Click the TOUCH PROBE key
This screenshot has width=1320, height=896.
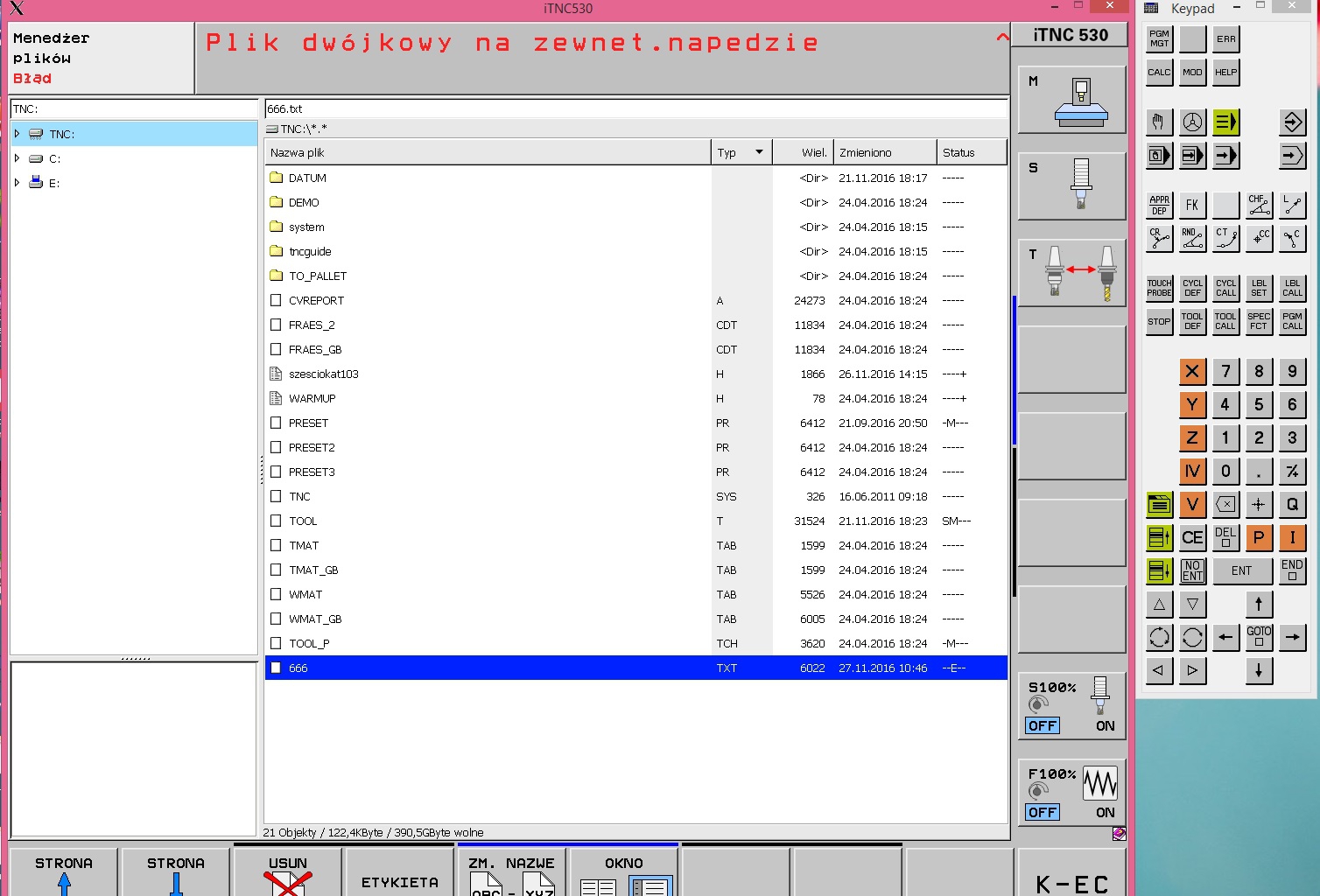pos(1159,288)
